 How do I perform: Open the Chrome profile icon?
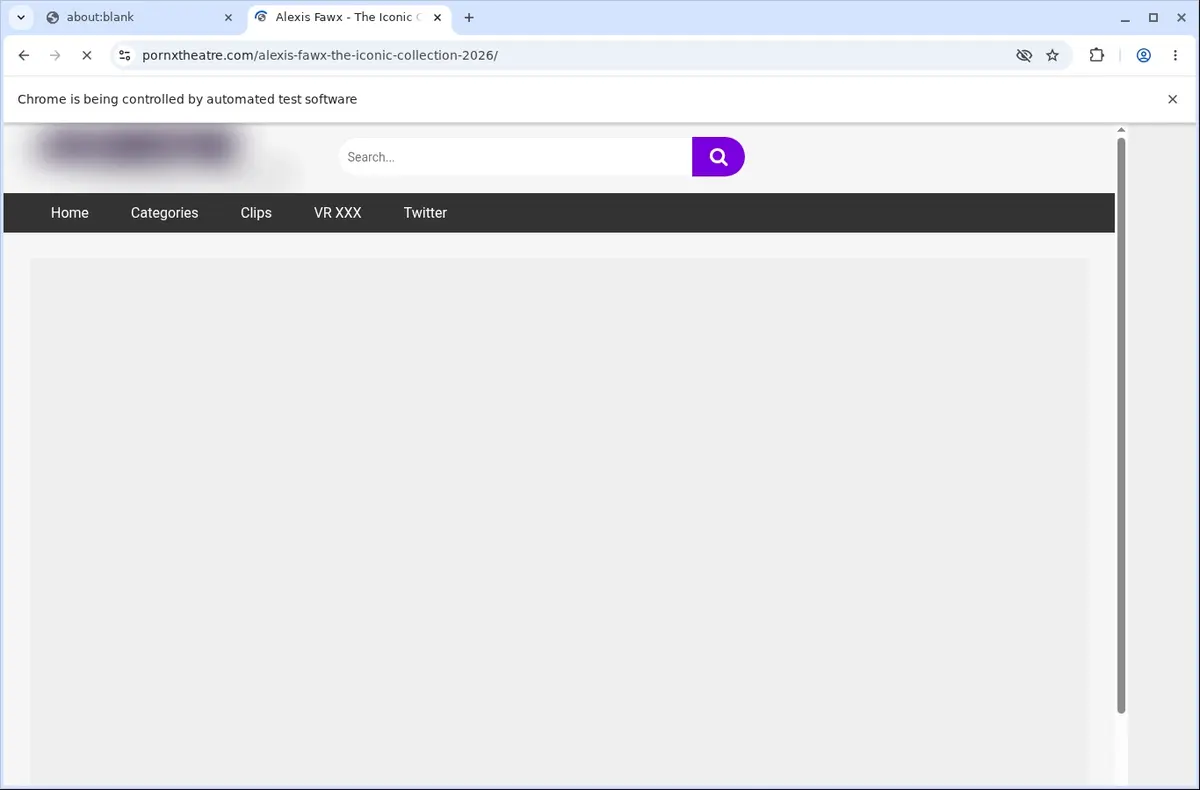coord(1143,56)
